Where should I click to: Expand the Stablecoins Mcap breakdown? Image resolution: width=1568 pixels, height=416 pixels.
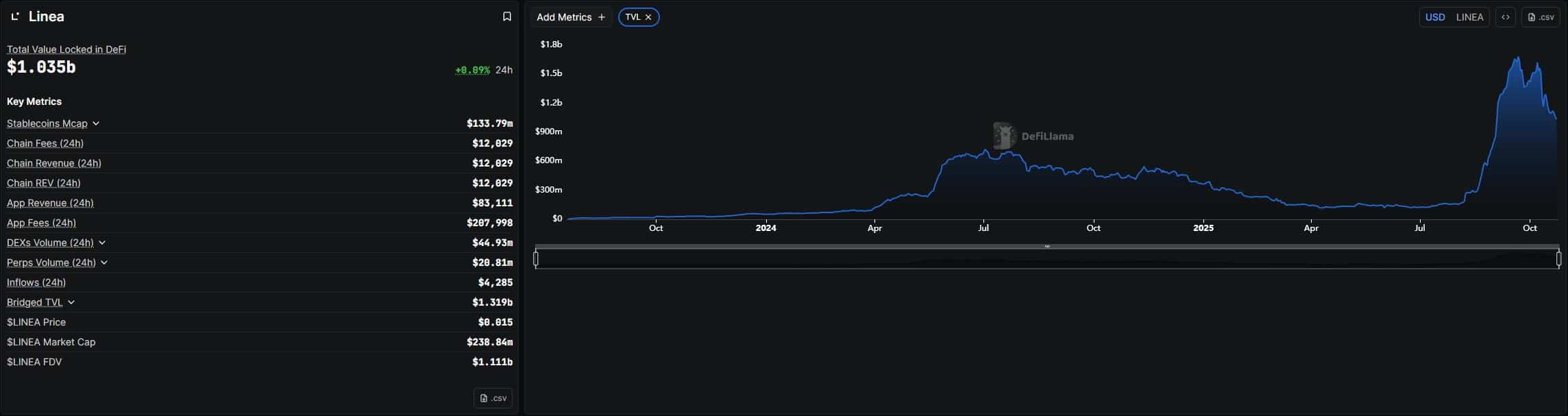pos(96,123)
